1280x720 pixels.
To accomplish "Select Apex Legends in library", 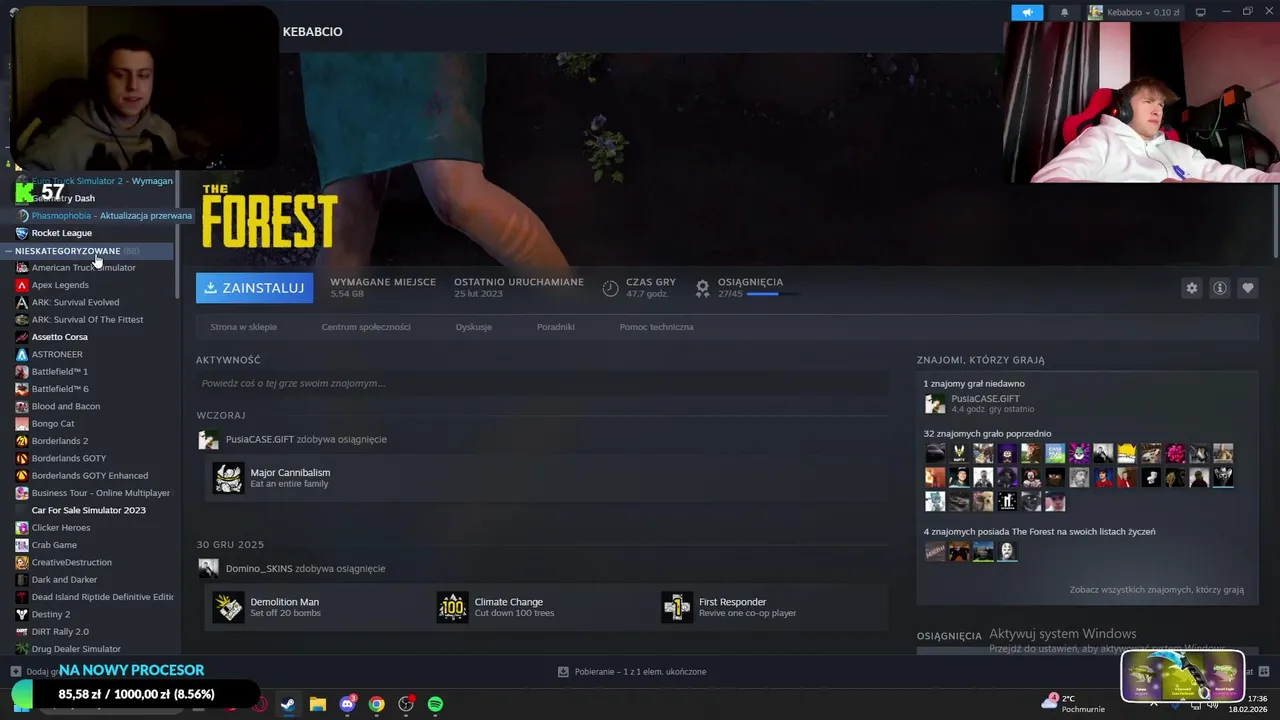I will pos(60,285).
